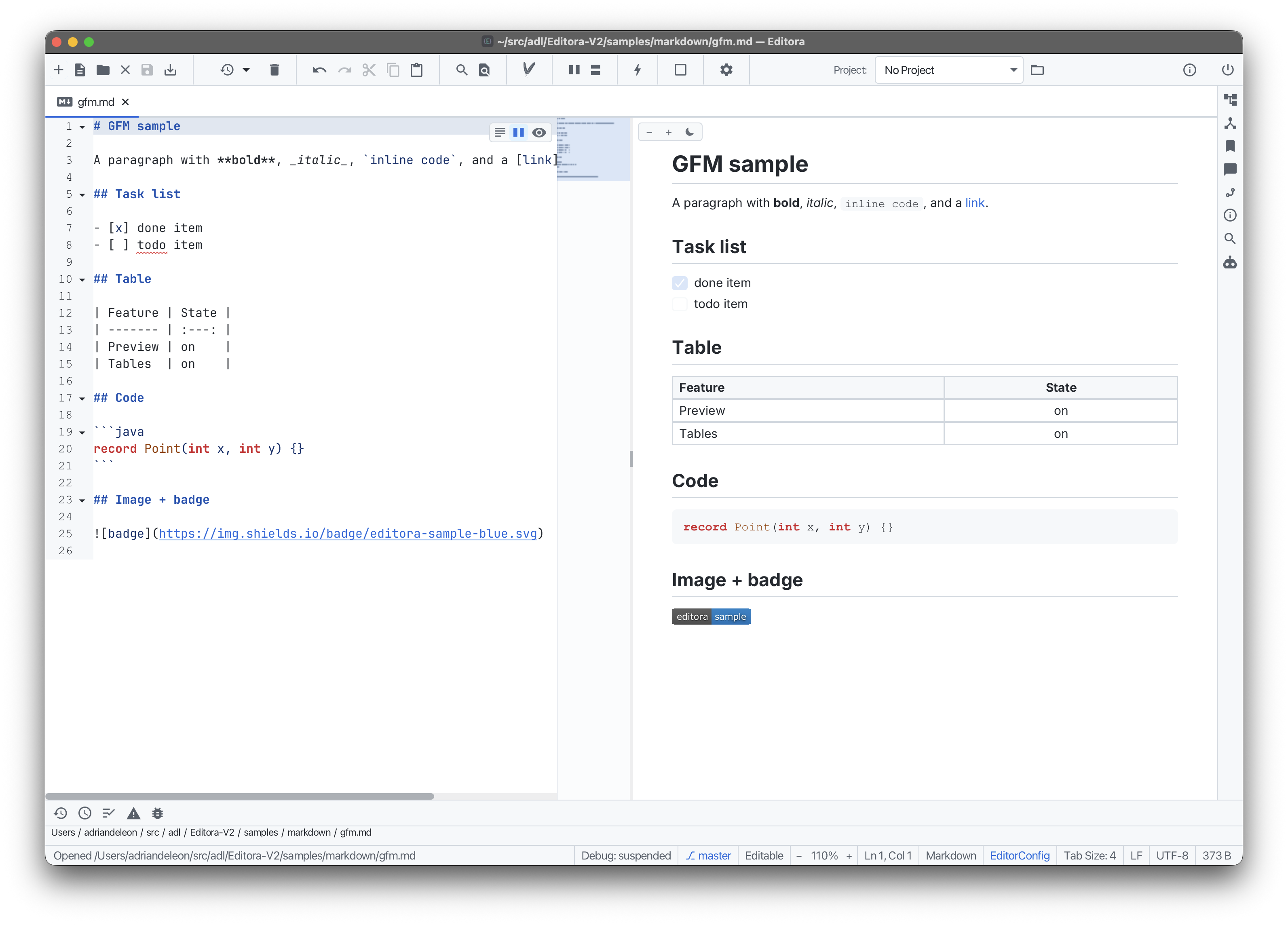Screen dimensions: 1288x925
Task: Click the shields.io badge URL in editor
Action: (x=348, y=533)
